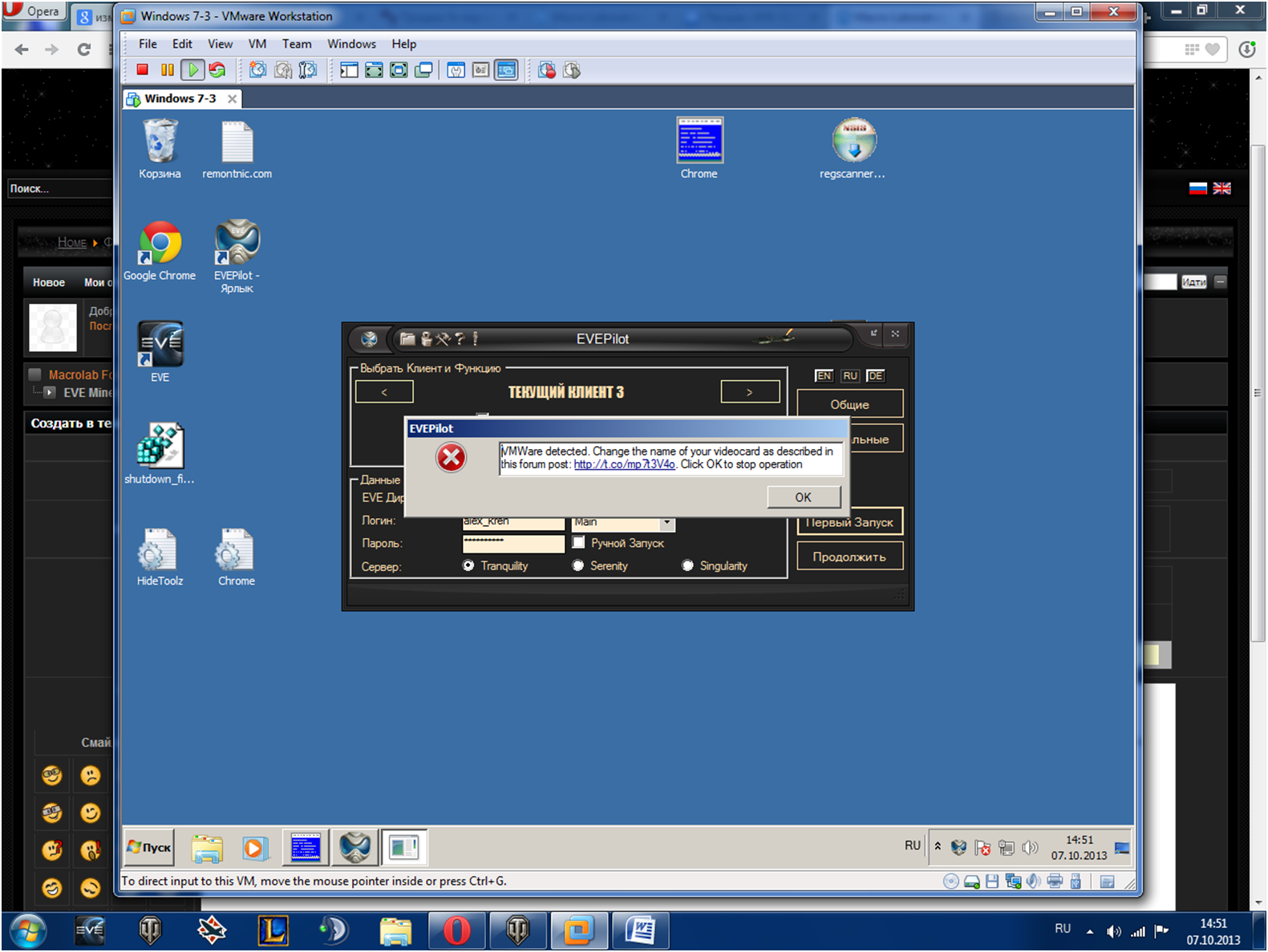Click the Opera icon on host taskbar
Screen dimensions: 1268x952
tap(456, 931)
